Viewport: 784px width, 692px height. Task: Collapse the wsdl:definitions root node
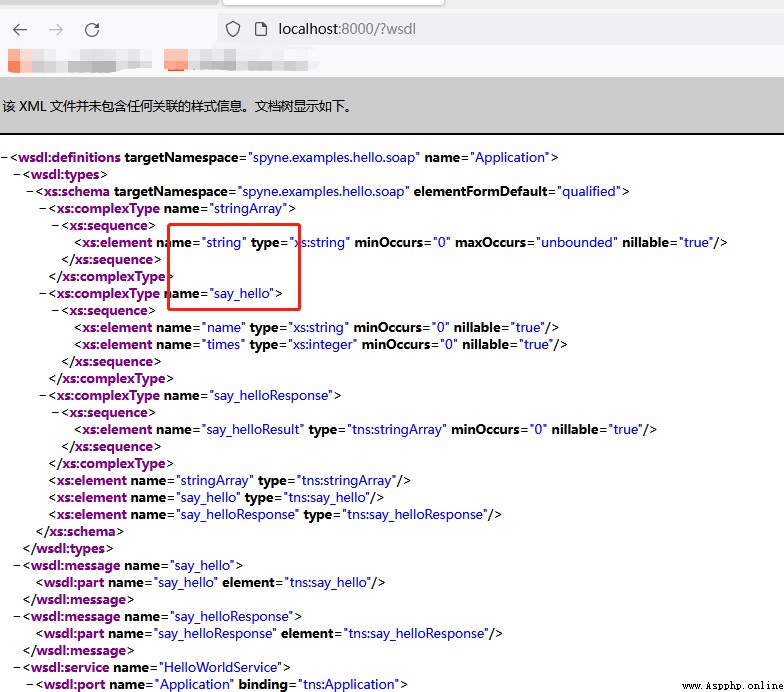click(x=4, y=158)
